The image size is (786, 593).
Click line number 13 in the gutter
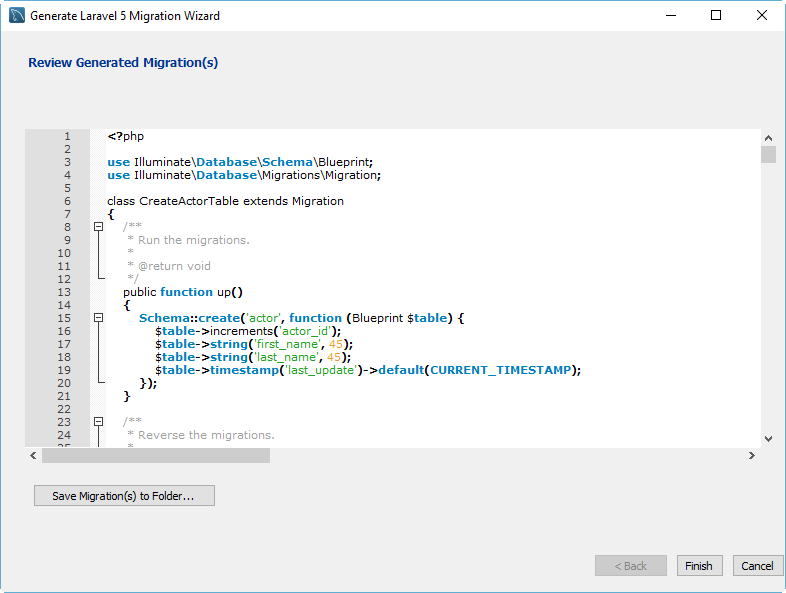point(64,292)
